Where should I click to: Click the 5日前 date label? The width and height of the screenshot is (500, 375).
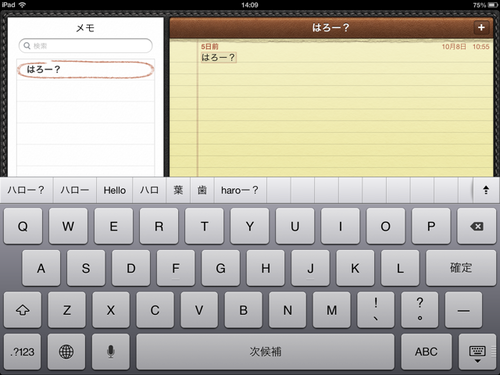209,47
